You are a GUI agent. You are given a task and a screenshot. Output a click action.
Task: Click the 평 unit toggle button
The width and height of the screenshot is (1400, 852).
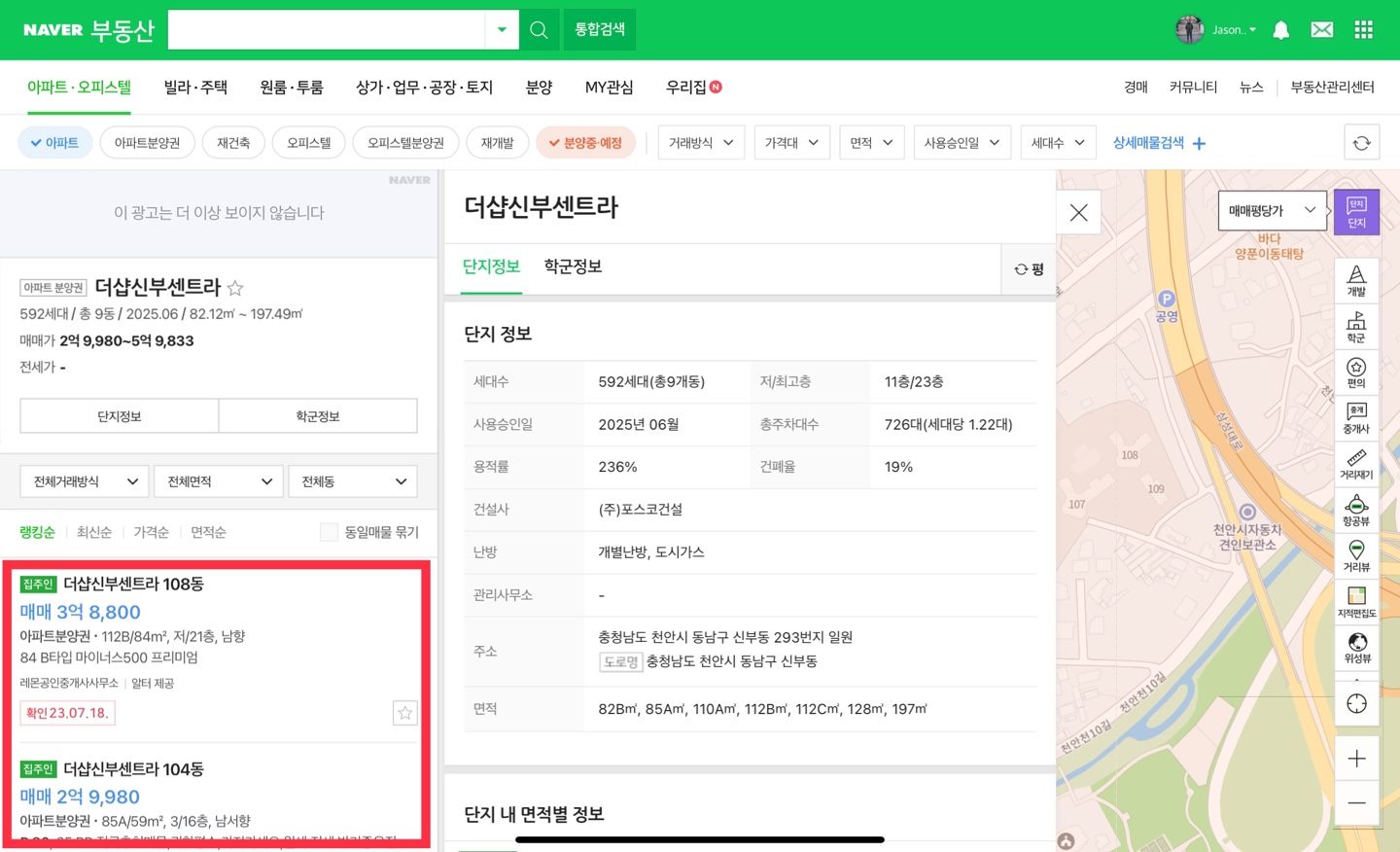tap(1029, 269)
